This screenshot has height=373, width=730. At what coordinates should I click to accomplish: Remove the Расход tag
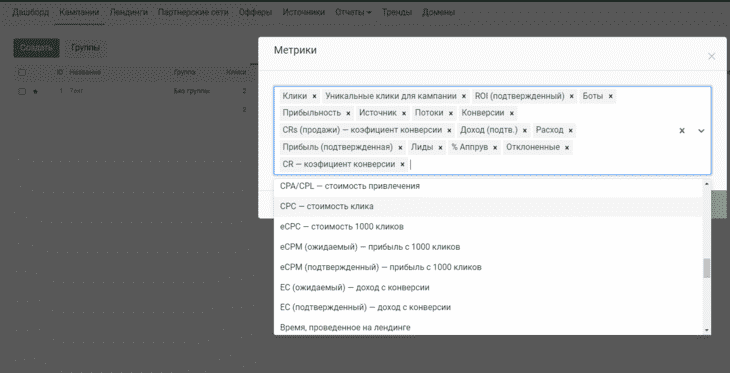[571, 130]
